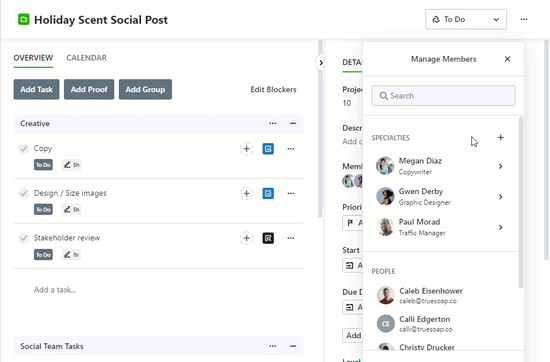Viewport: 550px width, 362px height.
Task: Add assignee to Design / Size images
Action: (247, 193)
